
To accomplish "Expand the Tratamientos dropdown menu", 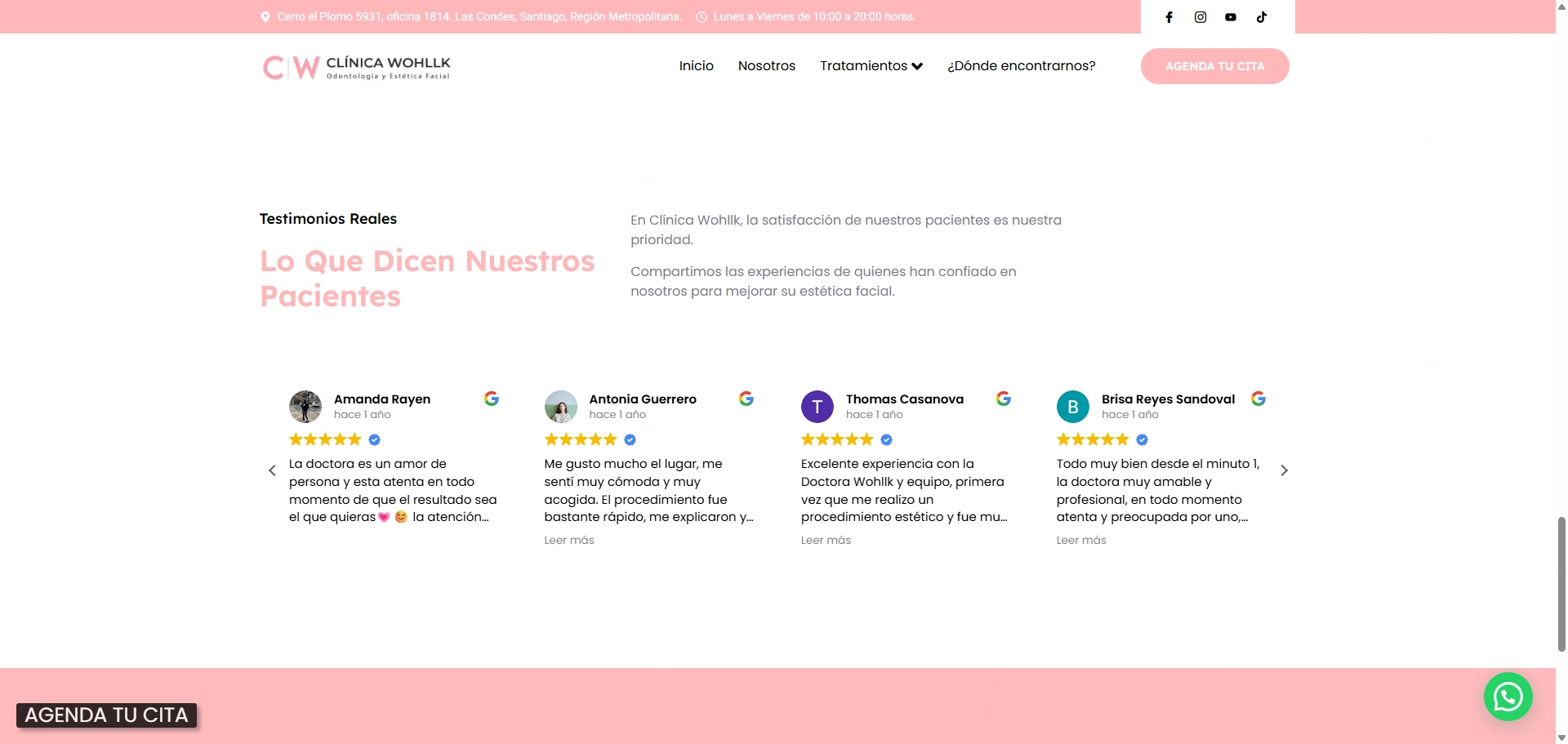I will 871,66.
